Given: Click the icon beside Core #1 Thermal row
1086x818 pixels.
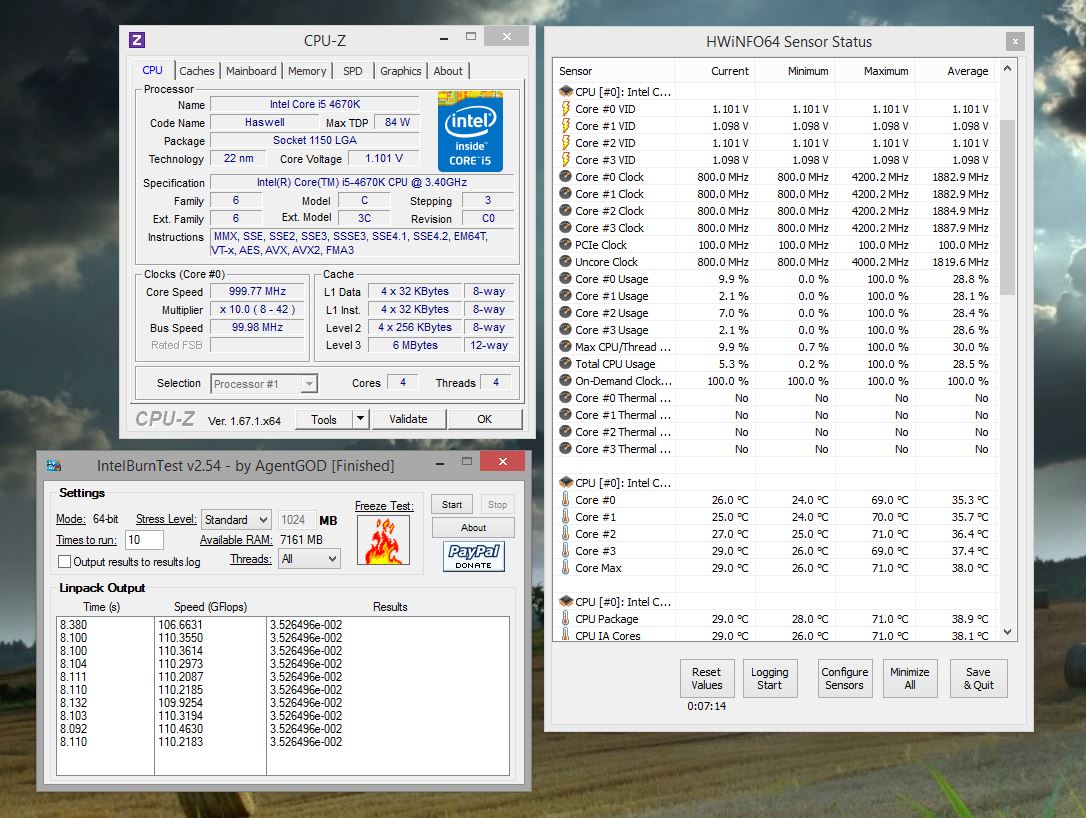Looking at the screenshot, I should (x=565, y=414).
